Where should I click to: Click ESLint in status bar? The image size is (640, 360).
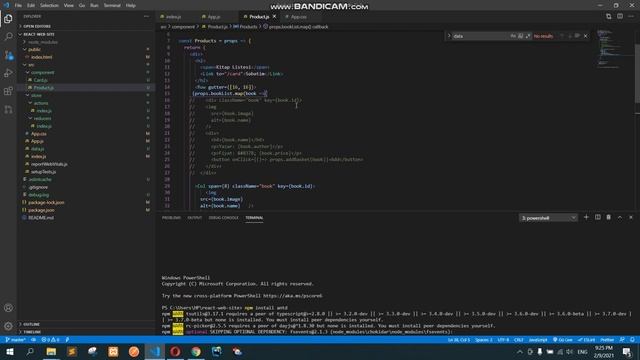coord(587,340)
